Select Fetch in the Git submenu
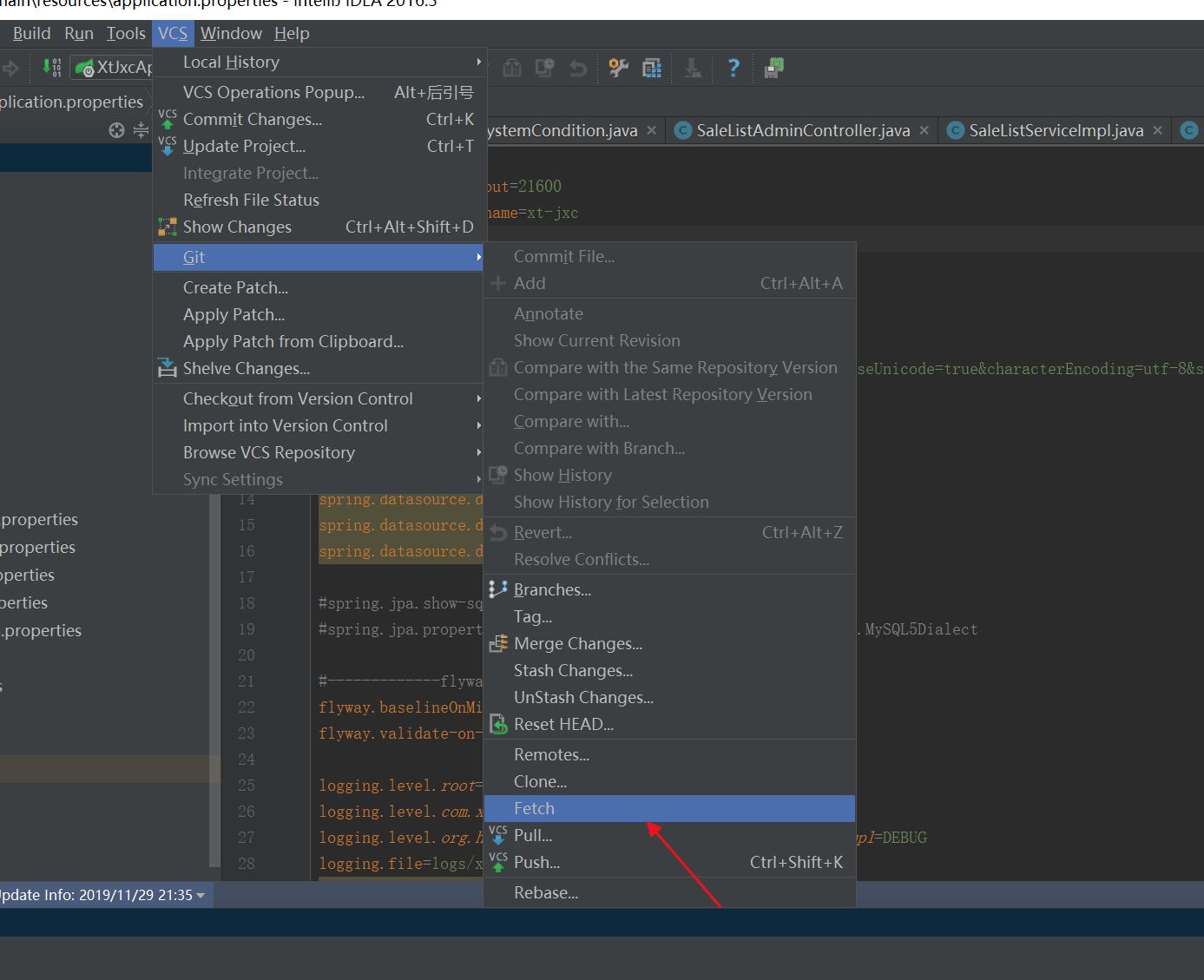 point(534,809)
